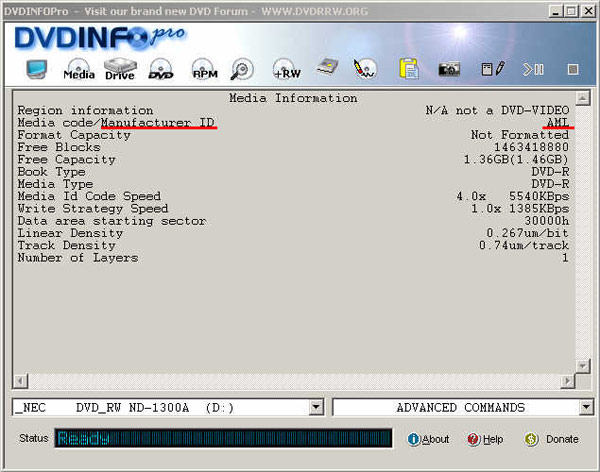Click the clipboard copy icon

[x=409, y=69]
